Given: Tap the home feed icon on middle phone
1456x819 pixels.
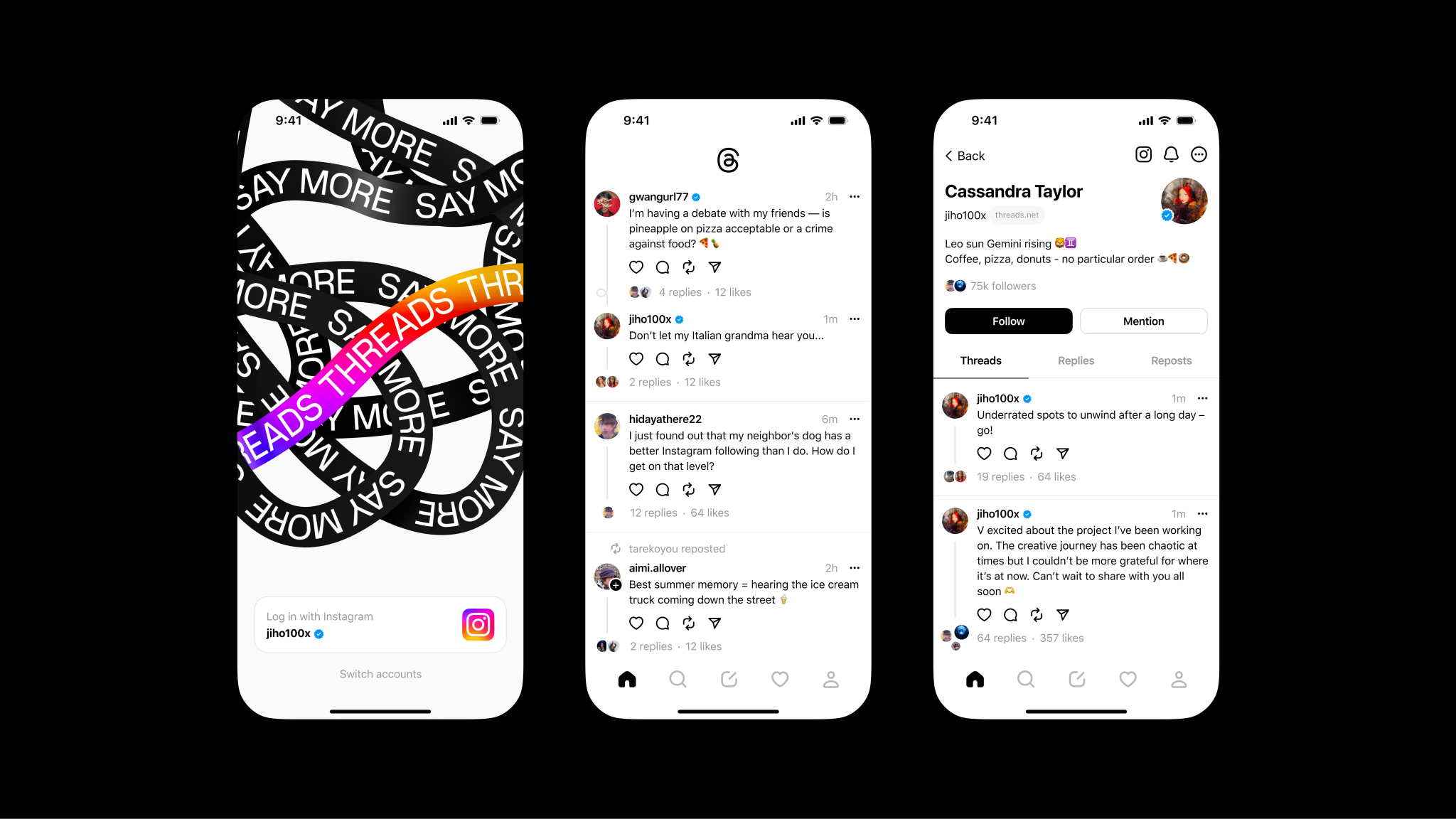Looking at the screenshot, I should [x=627, y=680].
